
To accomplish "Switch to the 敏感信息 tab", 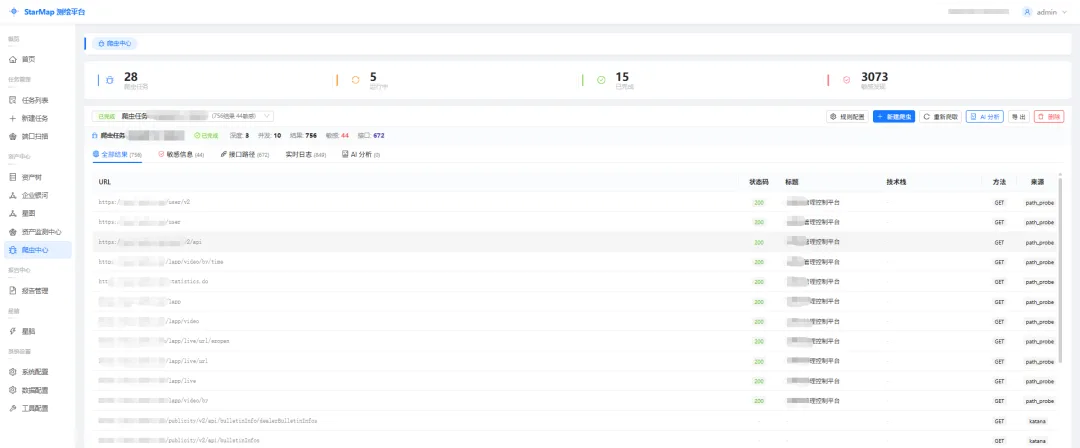I will (181, 154).
